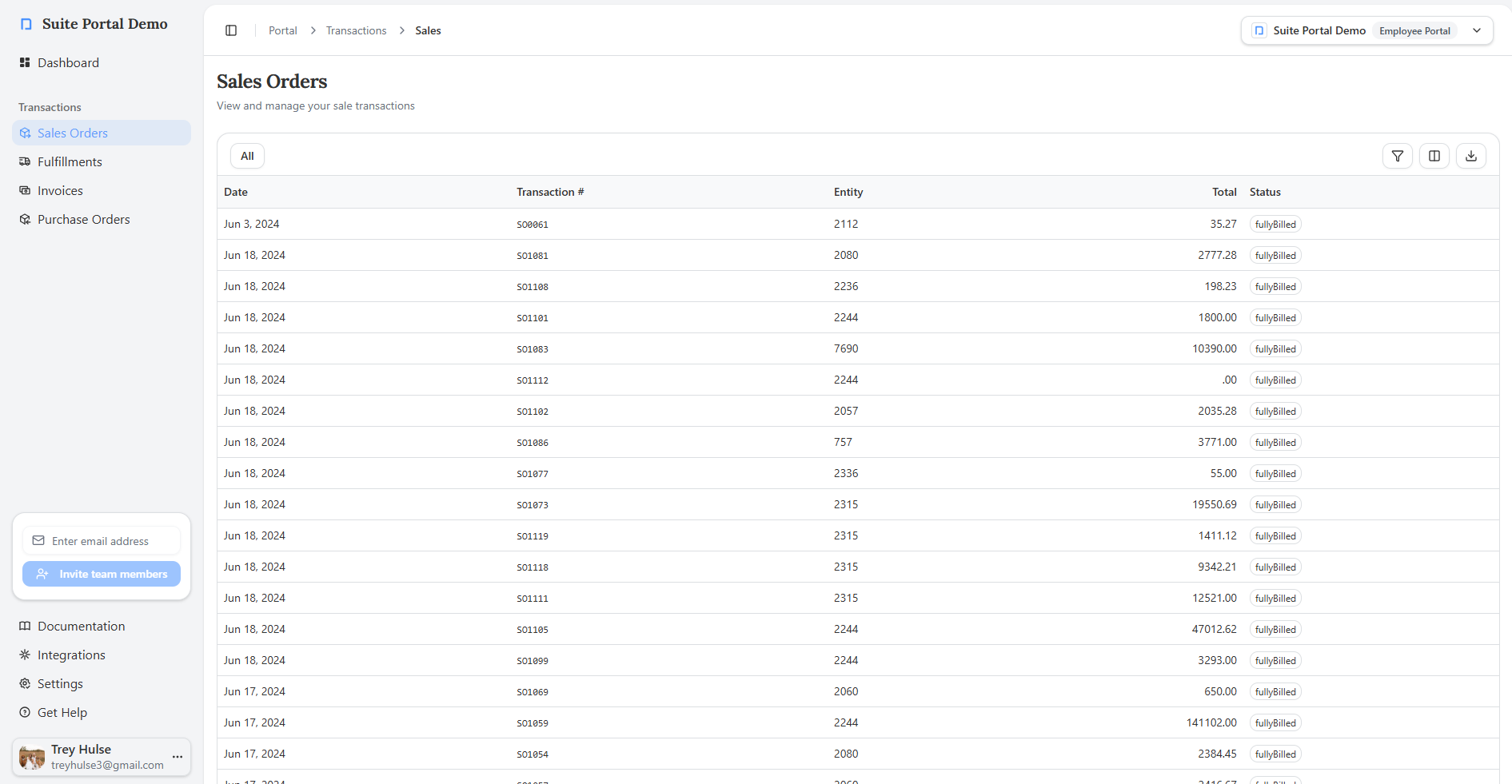Click Get Help in the sidebar
The width and height of the screenshot is (1512, 784).
(x=62, y=712)
